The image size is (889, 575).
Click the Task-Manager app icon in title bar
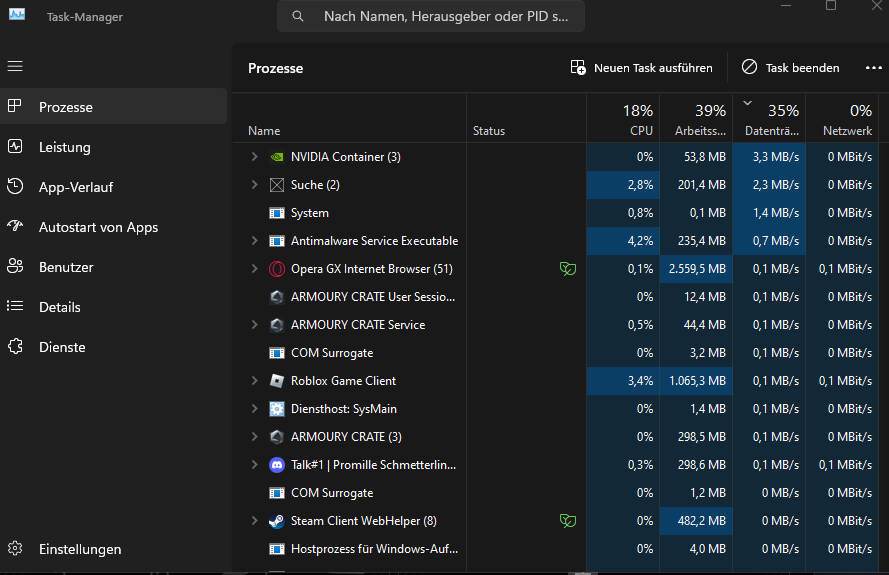[x=17, y=14]
